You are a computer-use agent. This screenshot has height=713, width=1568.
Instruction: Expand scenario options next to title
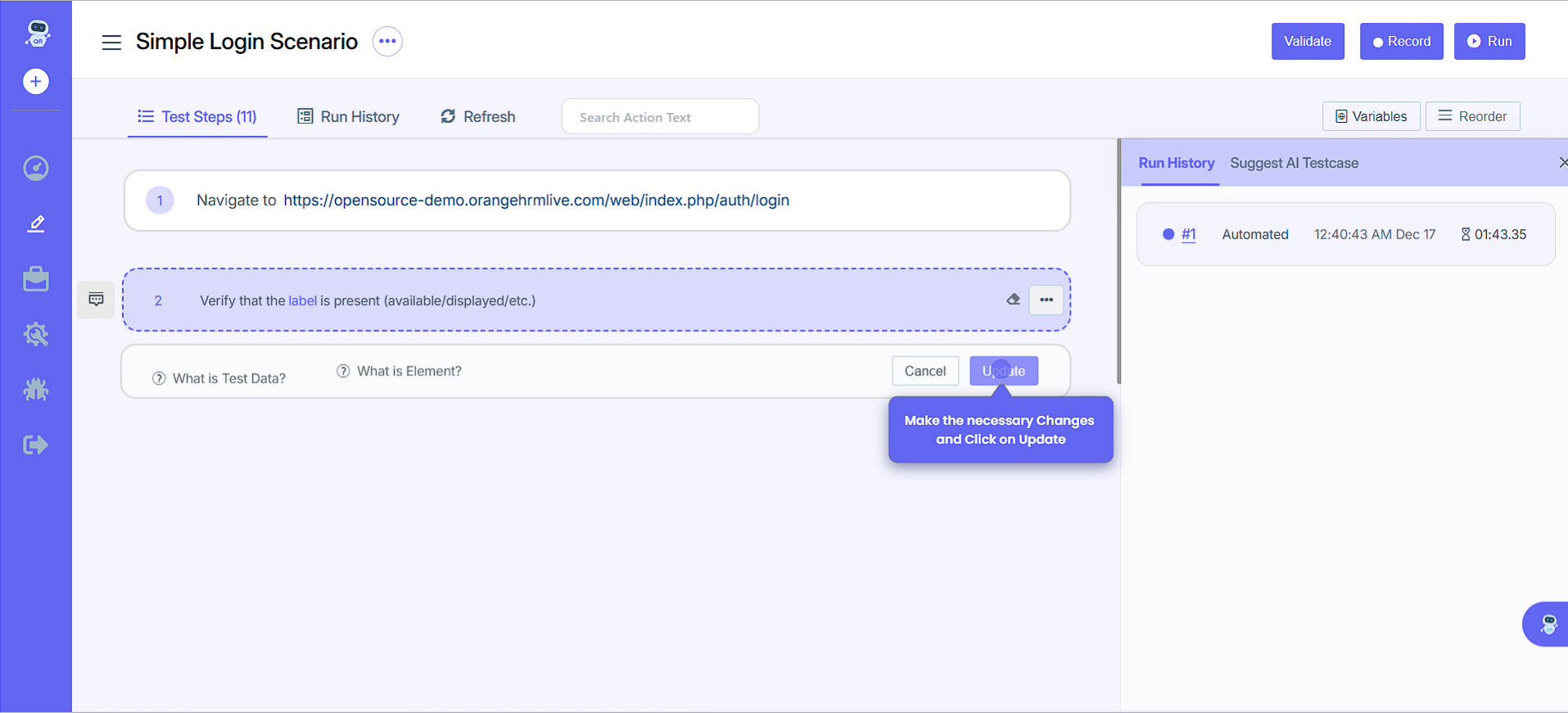pyautogui.click(x=387, y=42)
